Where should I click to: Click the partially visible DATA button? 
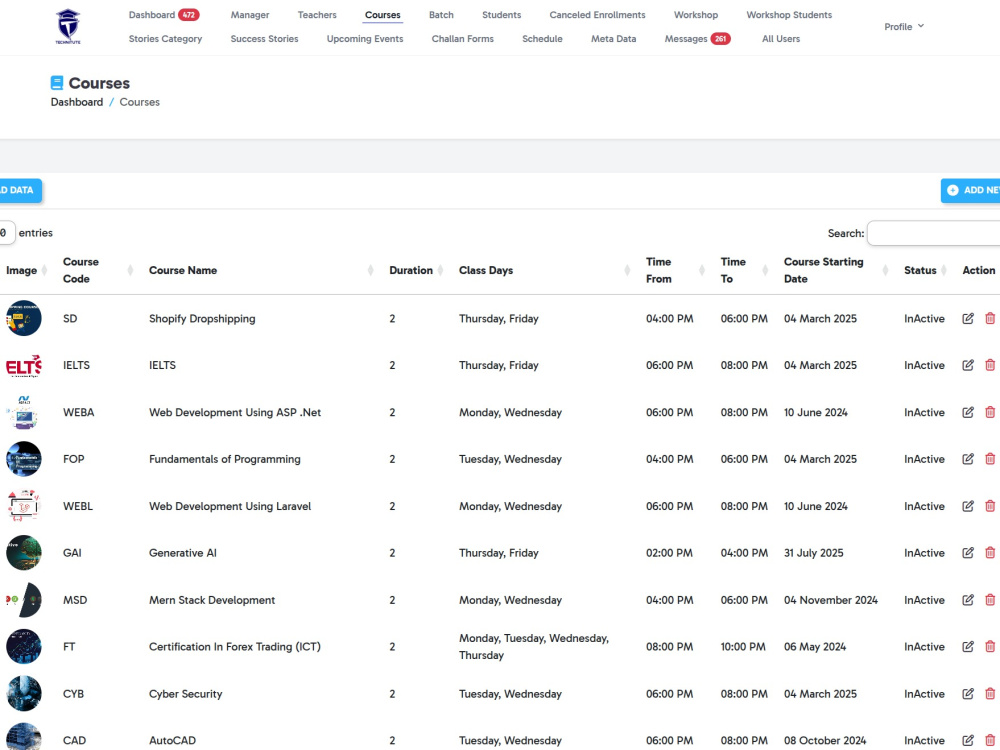click(x=20, y=190)
